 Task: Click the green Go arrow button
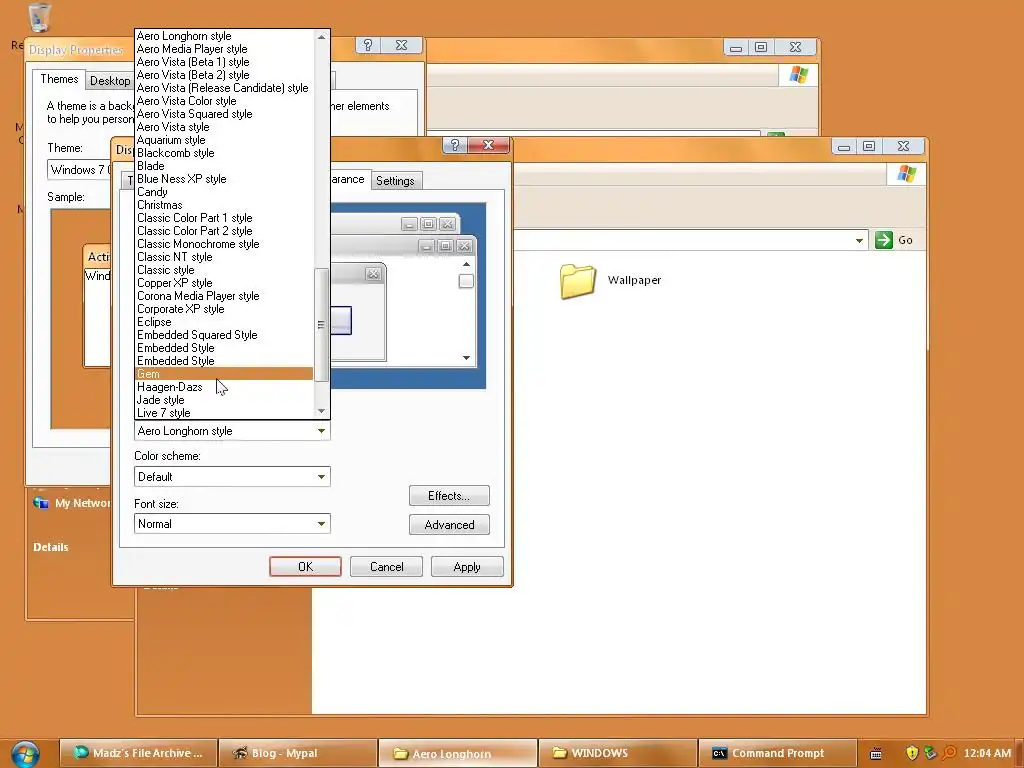click(884, 240)
